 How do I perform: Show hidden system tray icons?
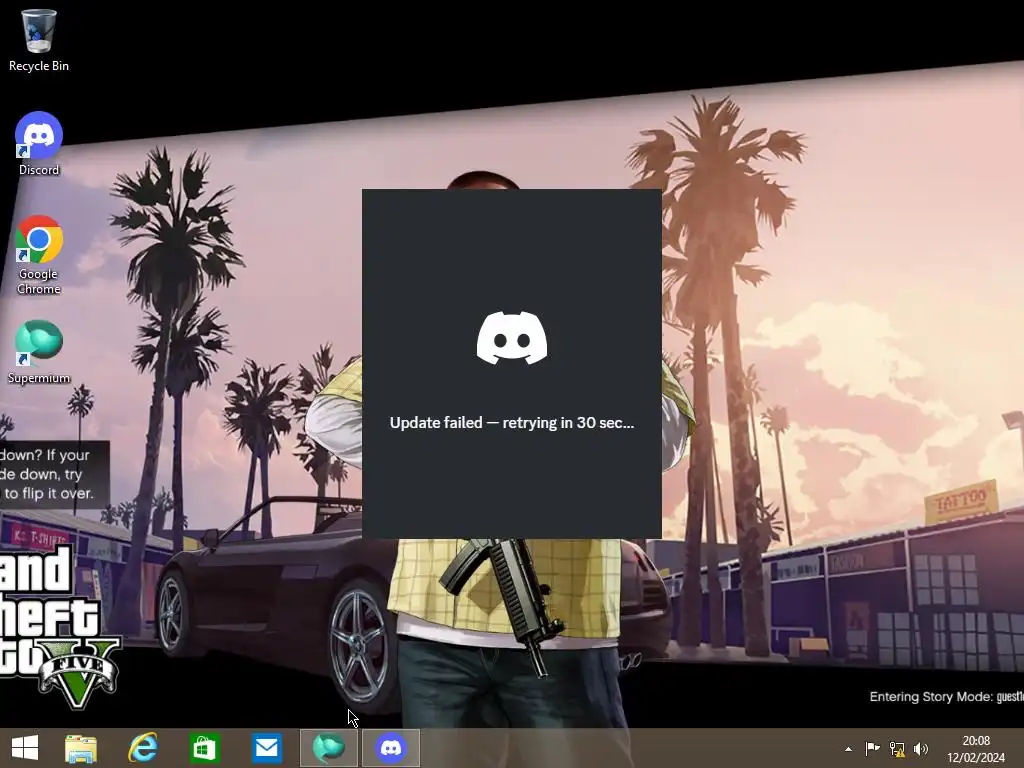click(848, 749)
